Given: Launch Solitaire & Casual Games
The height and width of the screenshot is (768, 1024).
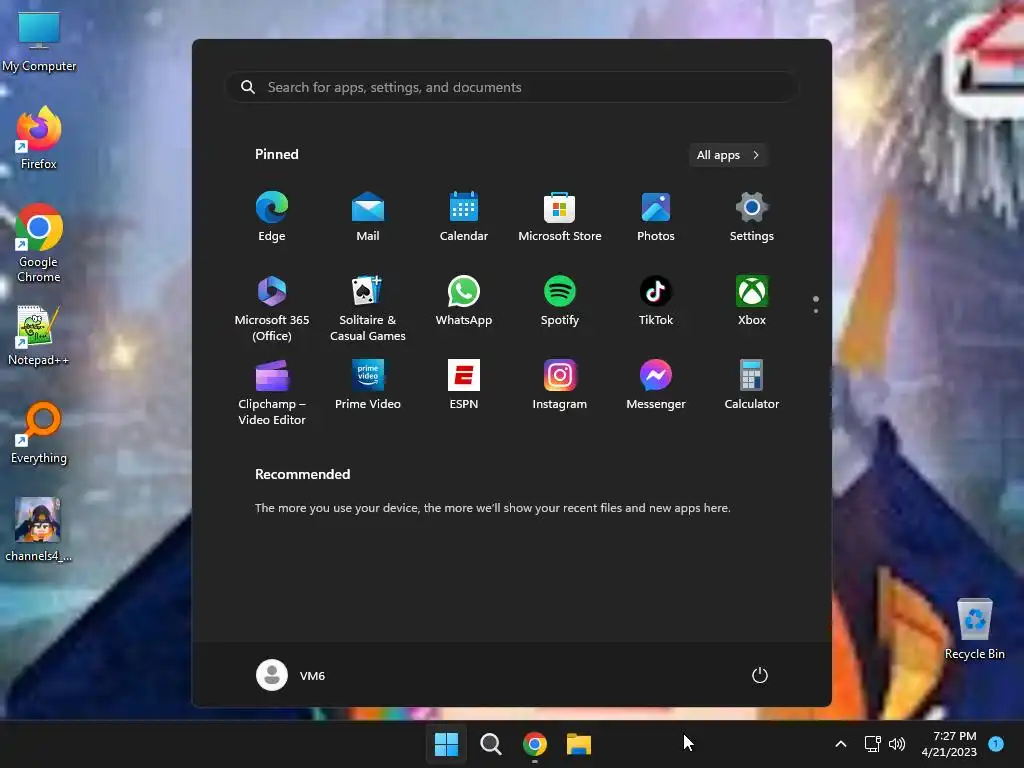Looking at the screenshot, I should [x=368, y=308].
